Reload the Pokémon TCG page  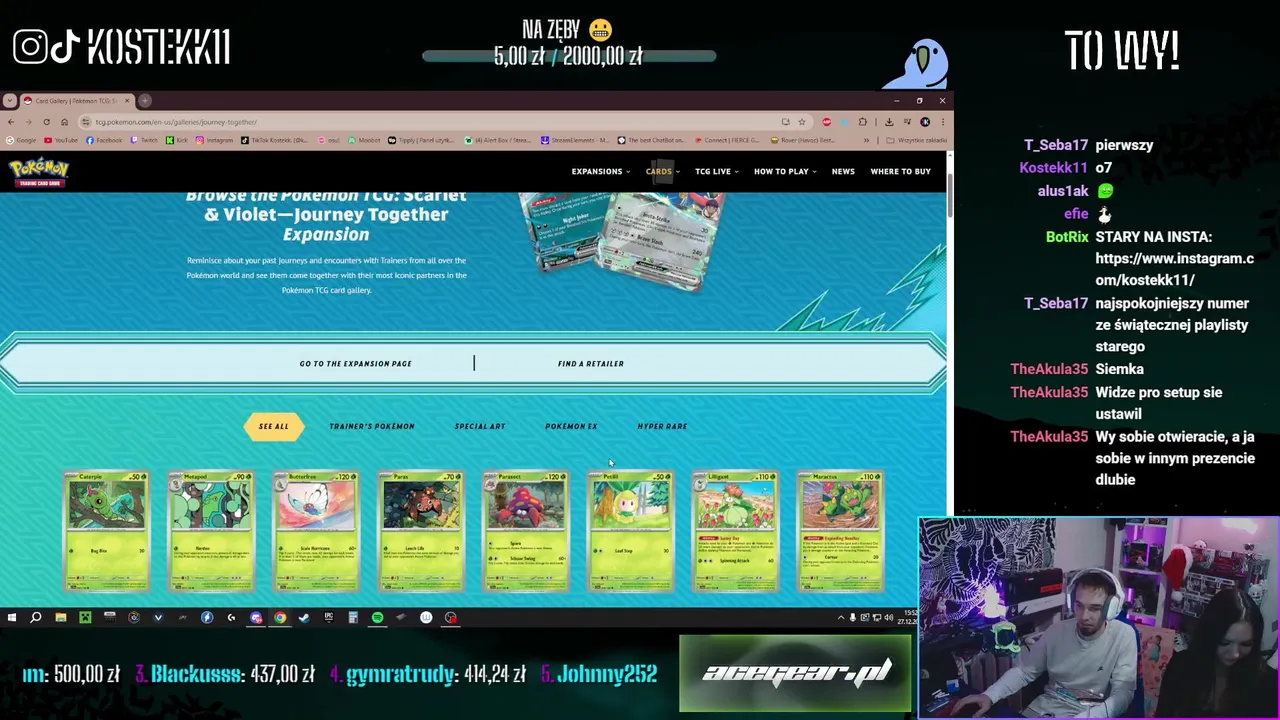coord(46,122)
